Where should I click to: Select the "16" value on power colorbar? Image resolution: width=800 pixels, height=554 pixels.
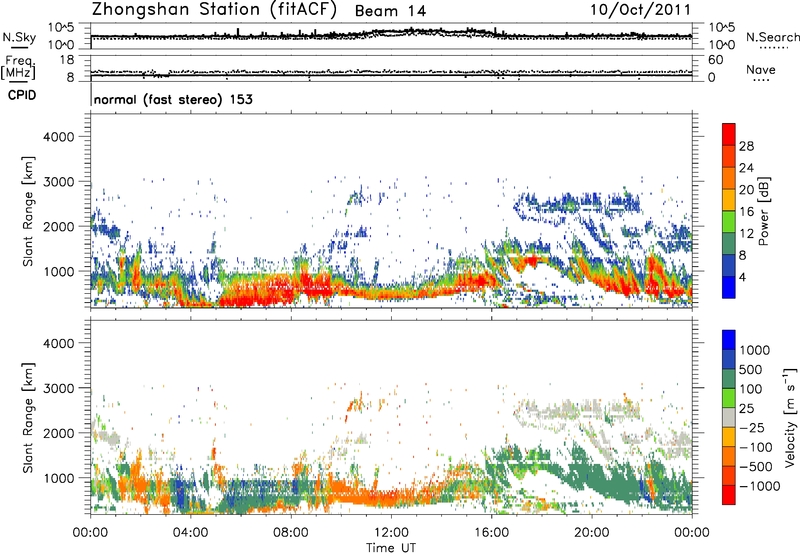(x=746, y=212)
